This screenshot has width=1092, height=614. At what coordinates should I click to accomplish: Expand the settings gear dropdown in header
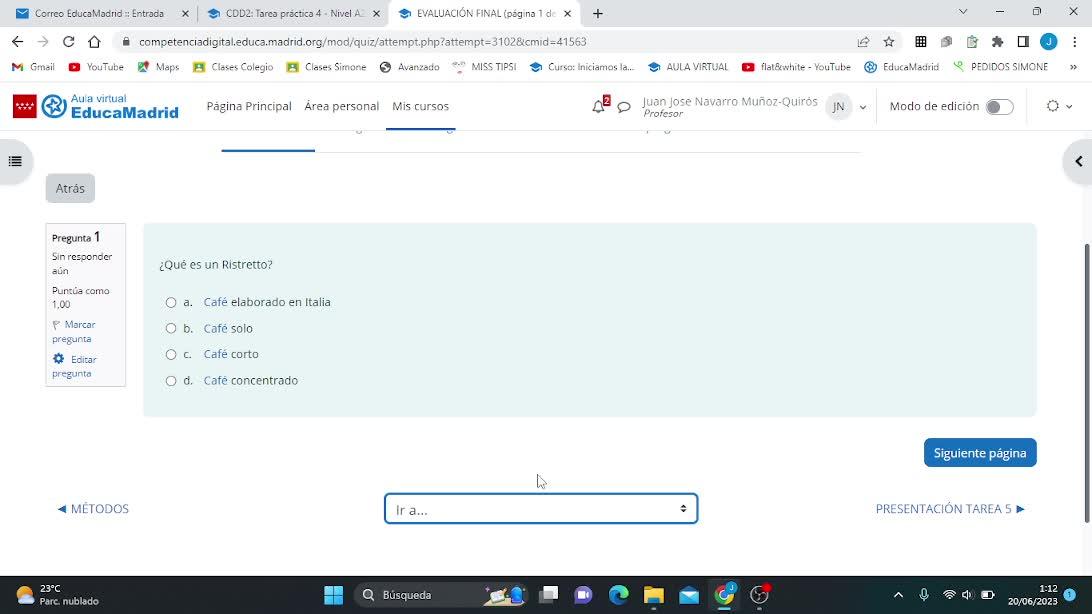click(x=1059, y=107)
